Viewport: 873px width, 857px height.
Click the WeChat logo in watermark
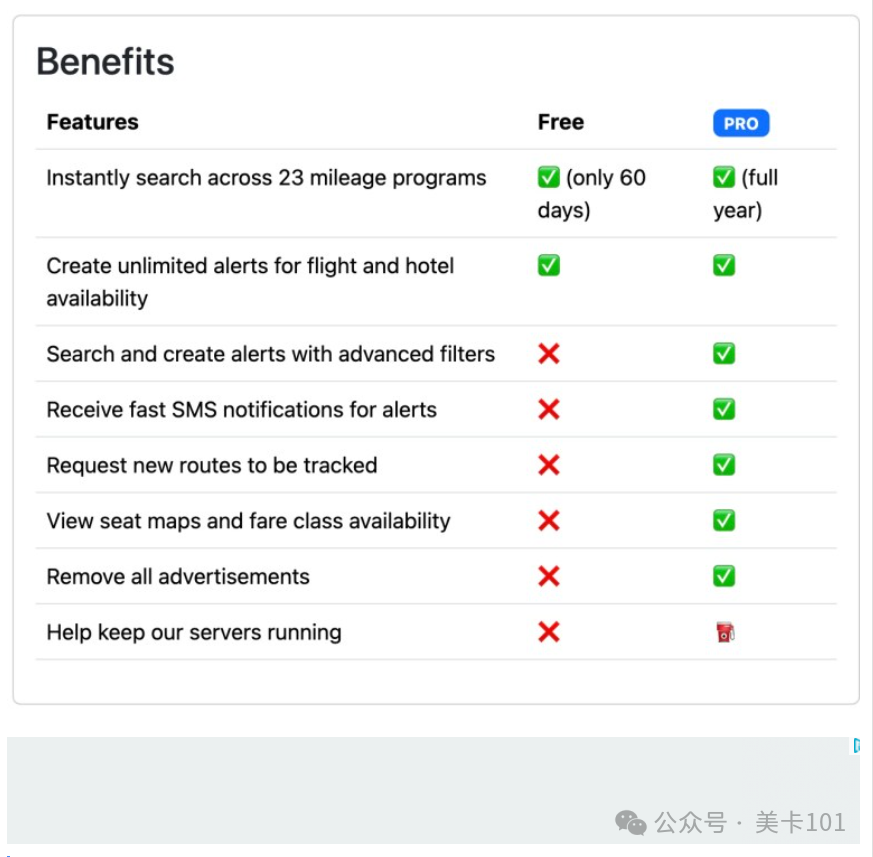[630, 822]
